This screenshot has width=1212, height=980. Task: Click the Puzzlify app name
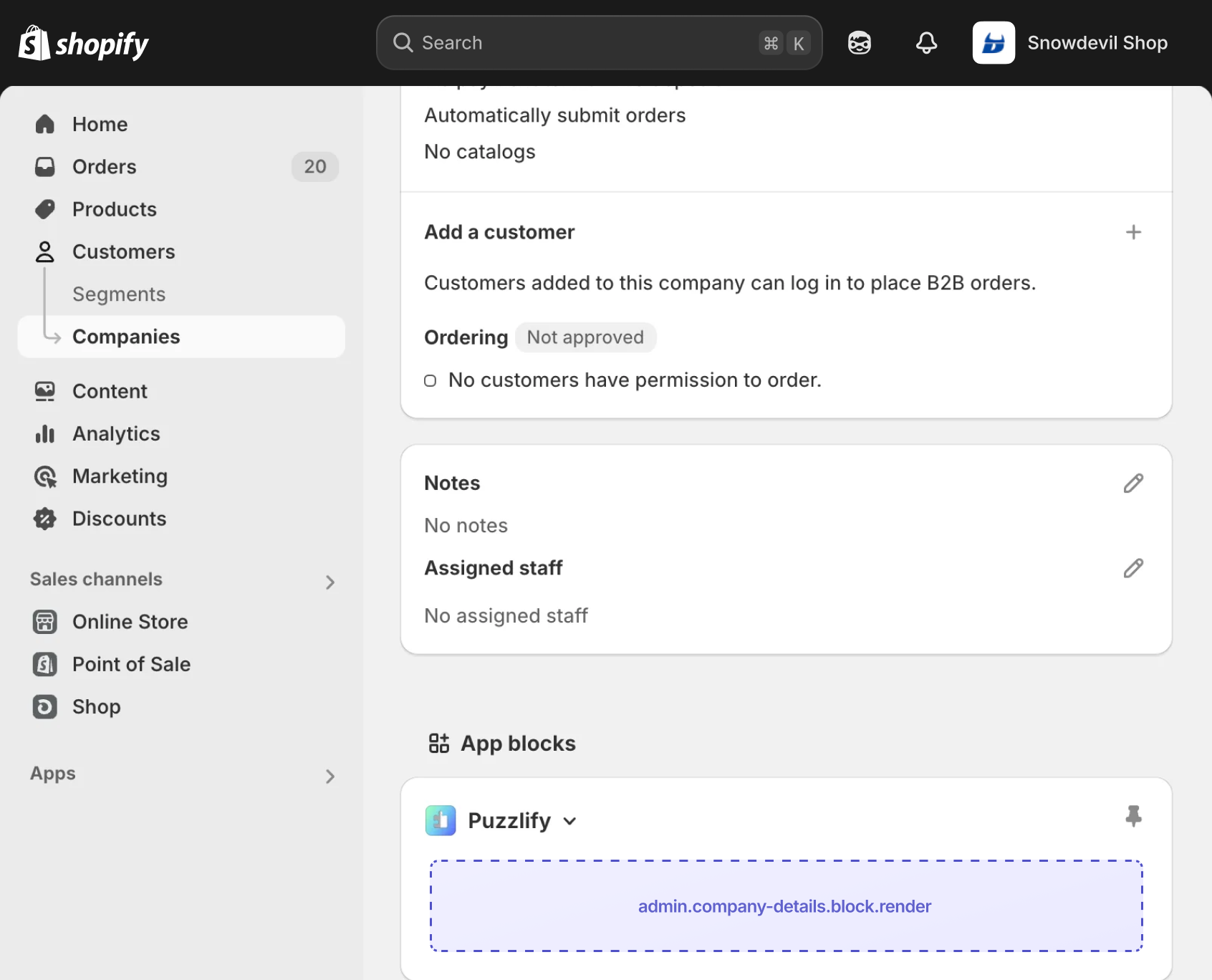tap(509, 821)
